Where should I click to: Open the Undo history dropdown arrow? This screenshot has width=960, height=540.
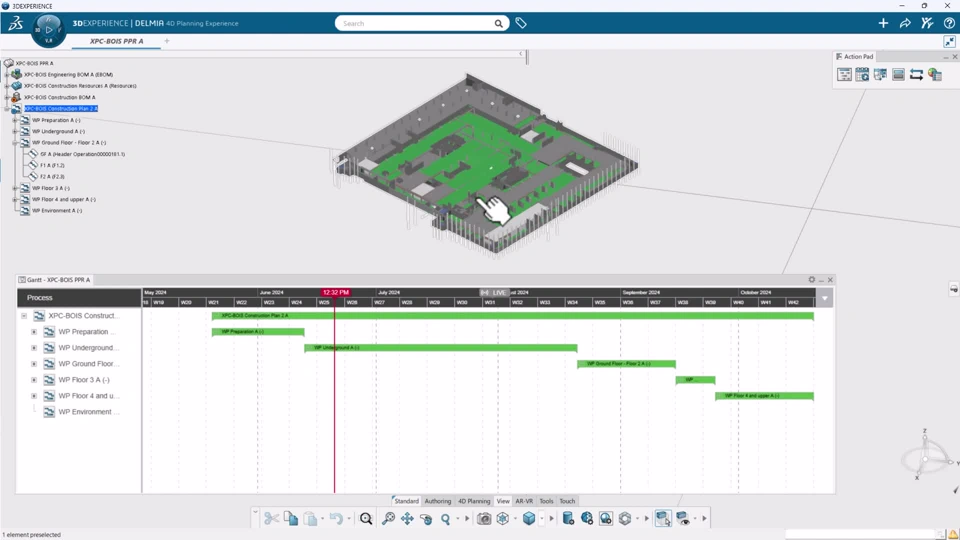(x=349, y=519)
